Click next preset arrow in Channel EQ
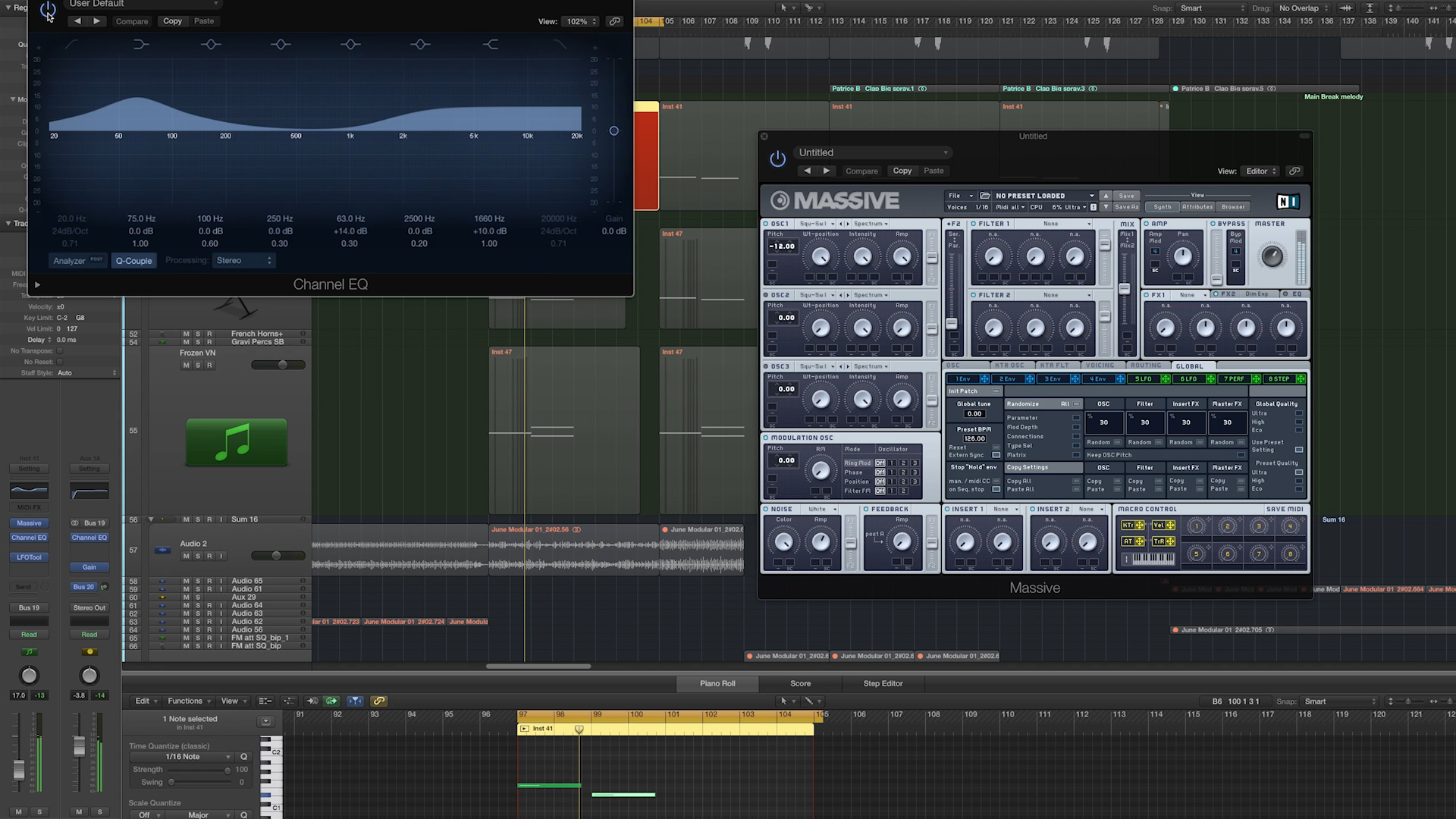1456x819 pixels. 96,21
